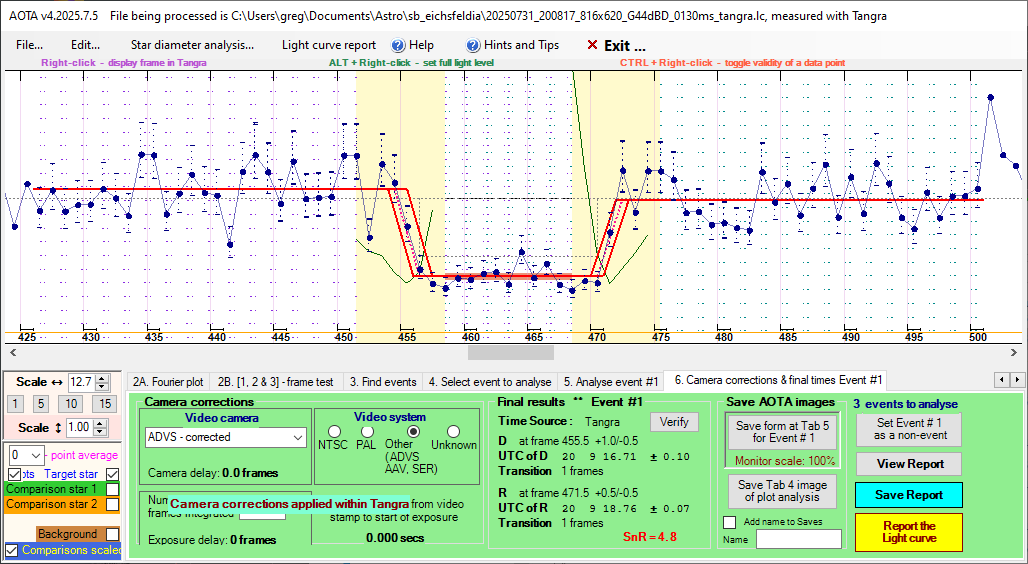This screenshot has width=1028, height=564.
Task: Switch to the 3. Find events tab
Action: pyautogui.click(x=382, y=381)
